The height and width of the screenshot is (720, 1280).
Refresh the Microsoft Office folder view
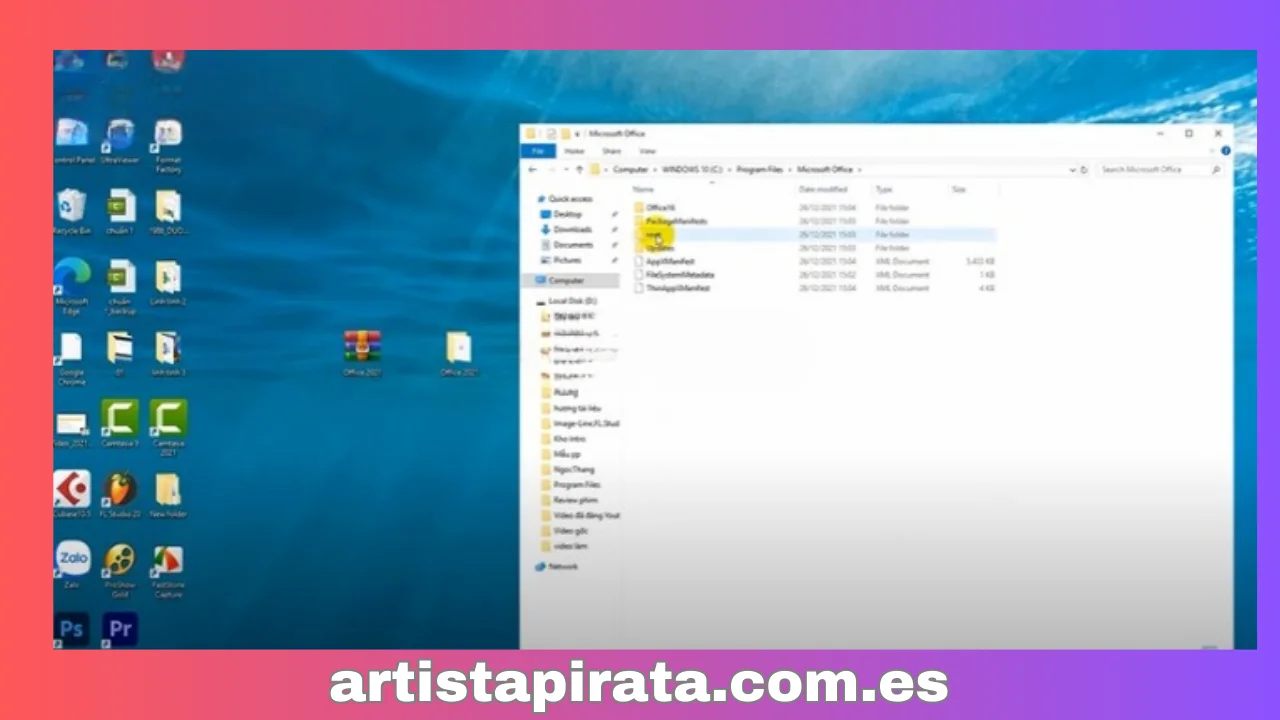[x=1084, y=170]
